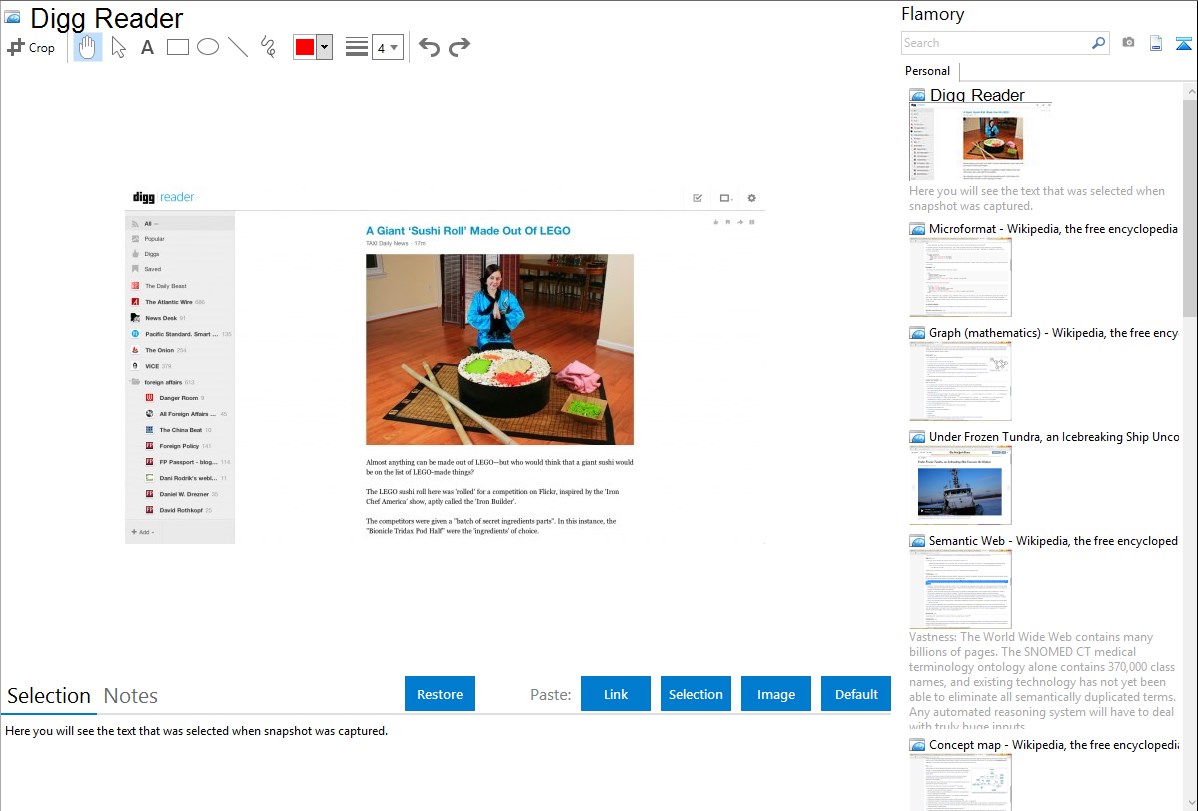Click the mark-as-read check icon in Digg Reader
The width and height of the screenshot is (1198, 811).
click(x=698, y=198)
